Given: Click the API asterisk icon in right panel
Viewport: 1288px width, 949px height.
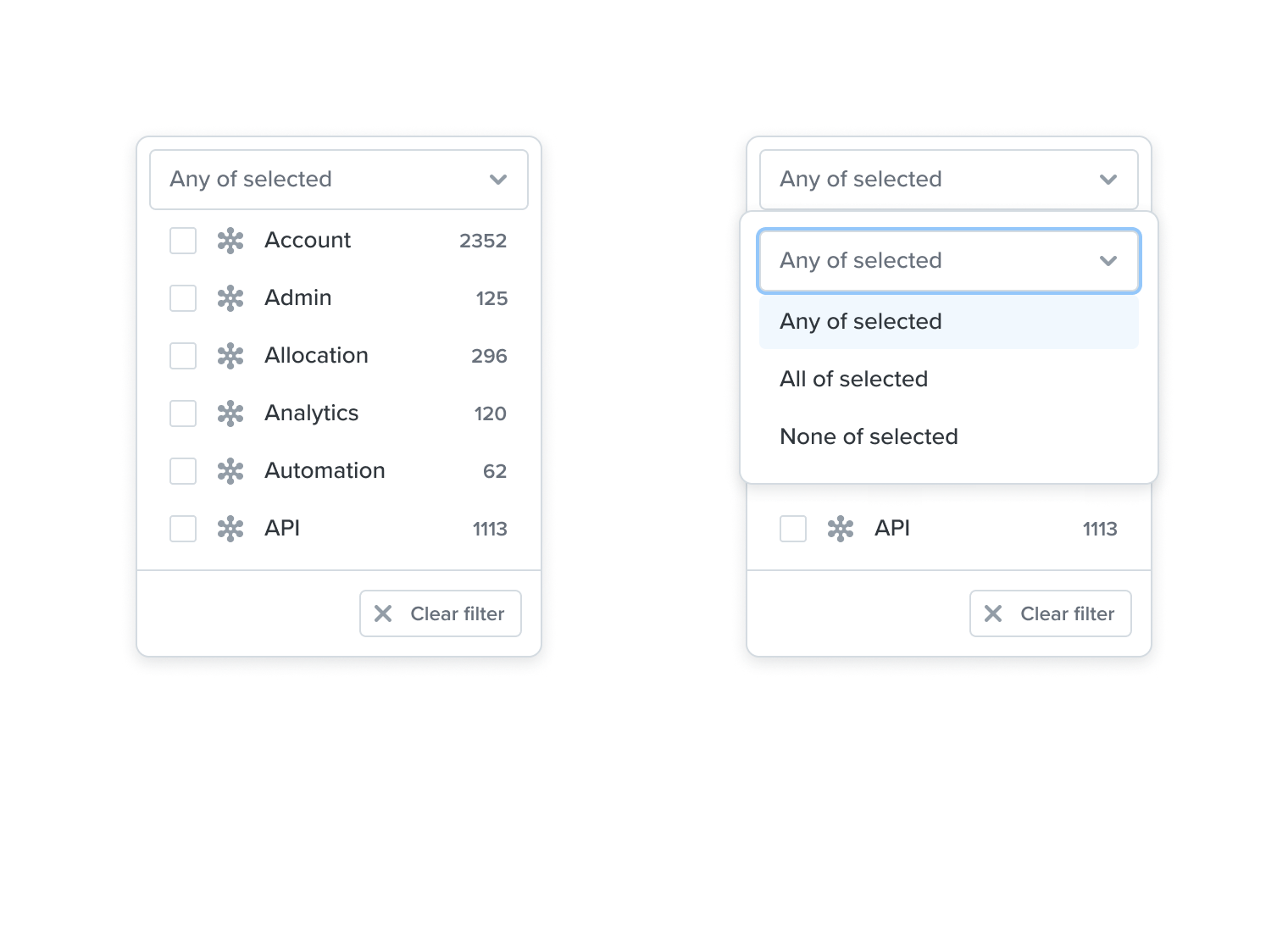Looking at the screenshot, I should 841,529.
